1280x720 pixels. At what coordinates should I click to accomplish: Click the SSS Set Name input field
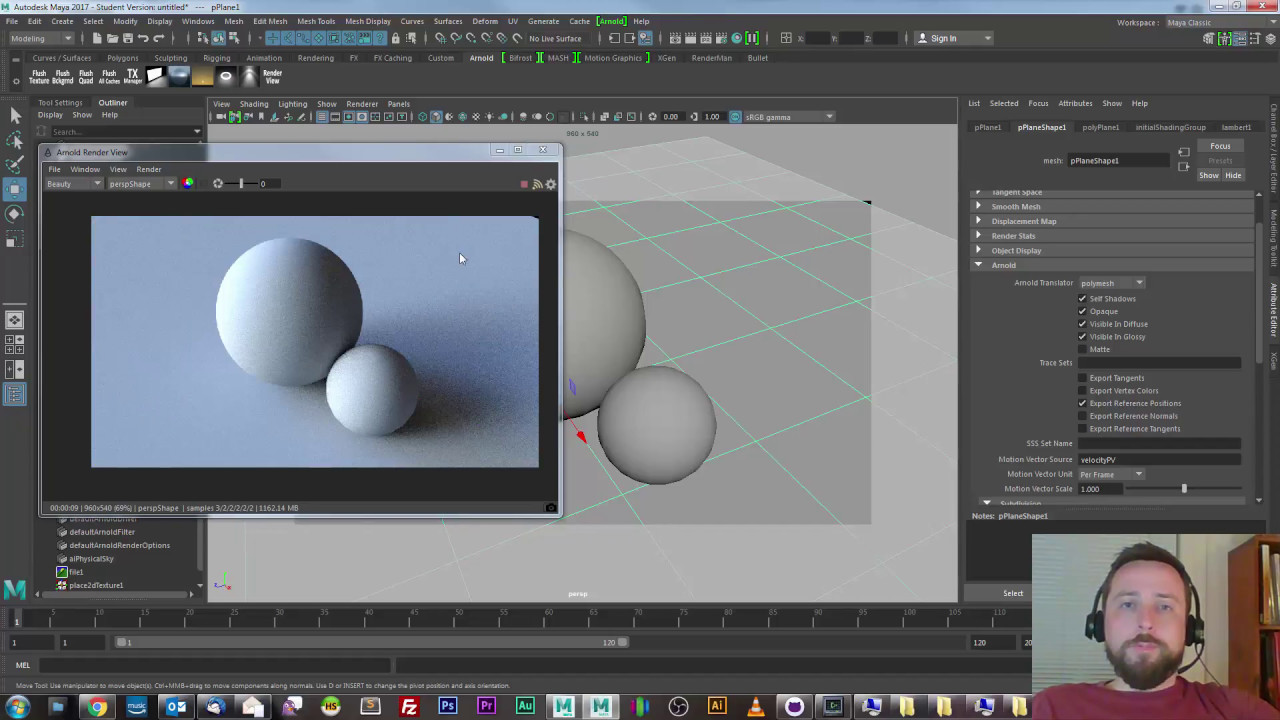(x=1158, y=443)
